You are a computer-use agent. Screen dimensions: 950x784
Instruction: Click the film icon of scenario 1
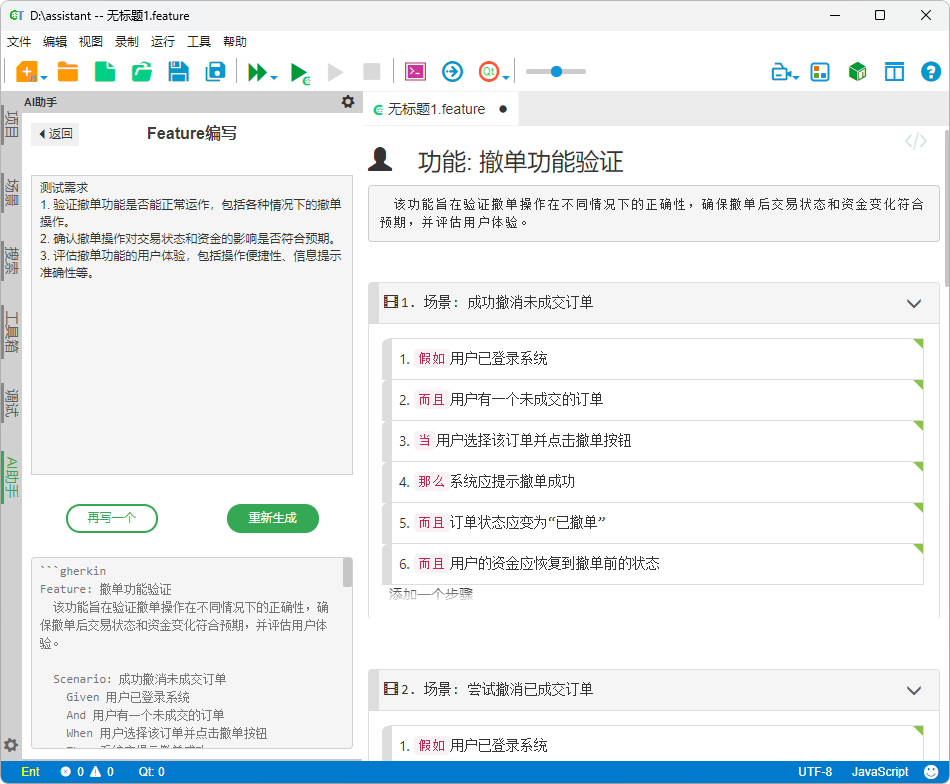tap(391, 302)
